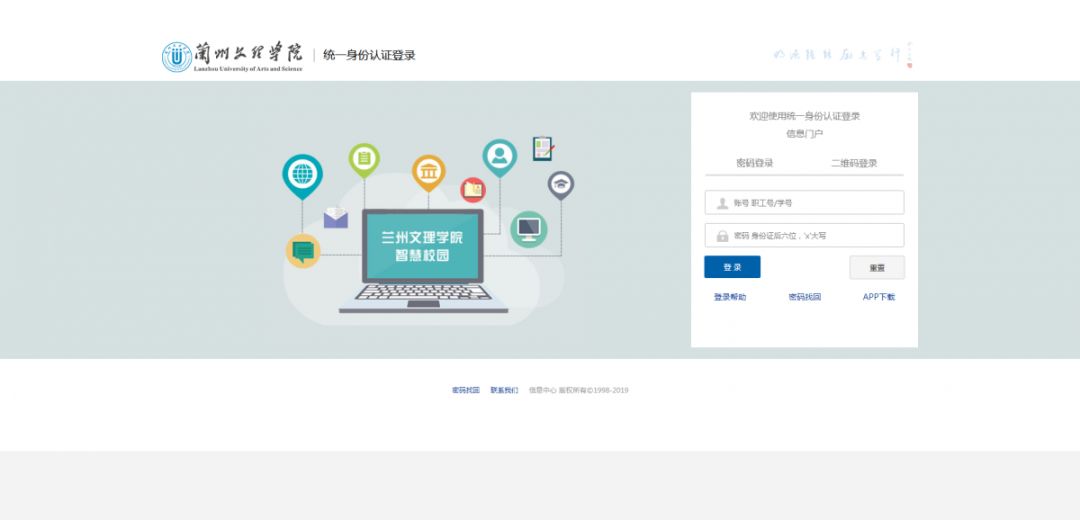Click the orange bank building pin icon
Image resolution: width=1080 pixels, height=520 pixels.
pos(428,172)
